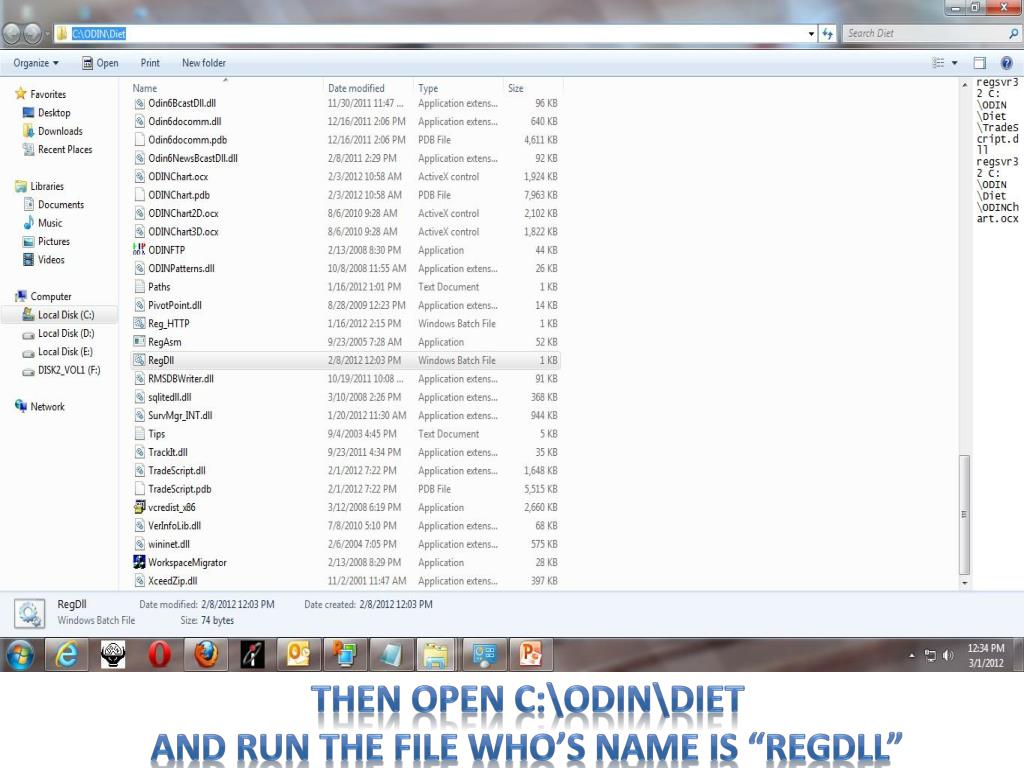The image size is (1024, 768).
Task: Select the ODINChart.pdb file
Action: (x=345, y=195)
